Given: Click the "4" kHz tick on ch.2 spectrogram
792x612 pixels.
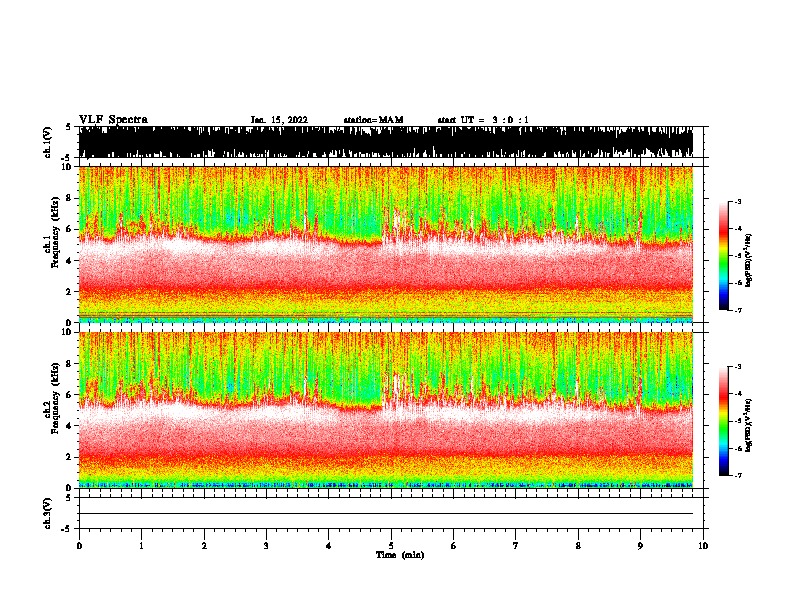Looking at the screenshot, I should (x=70, y=426).
